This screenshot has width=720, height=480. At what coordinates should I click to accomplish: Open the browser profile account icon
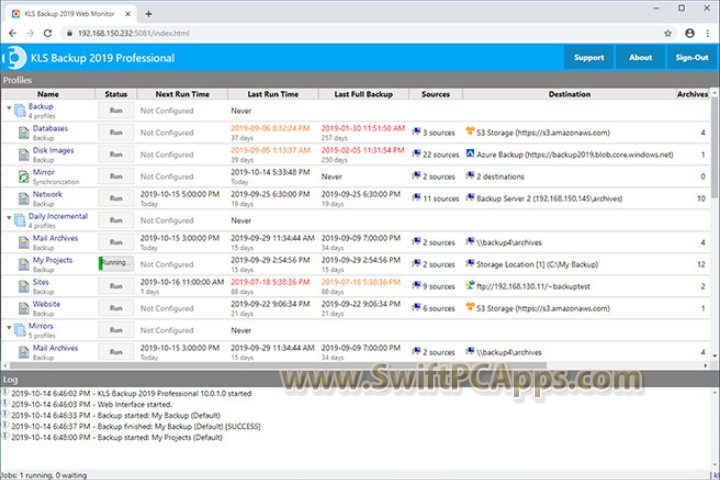coord(690,33)
